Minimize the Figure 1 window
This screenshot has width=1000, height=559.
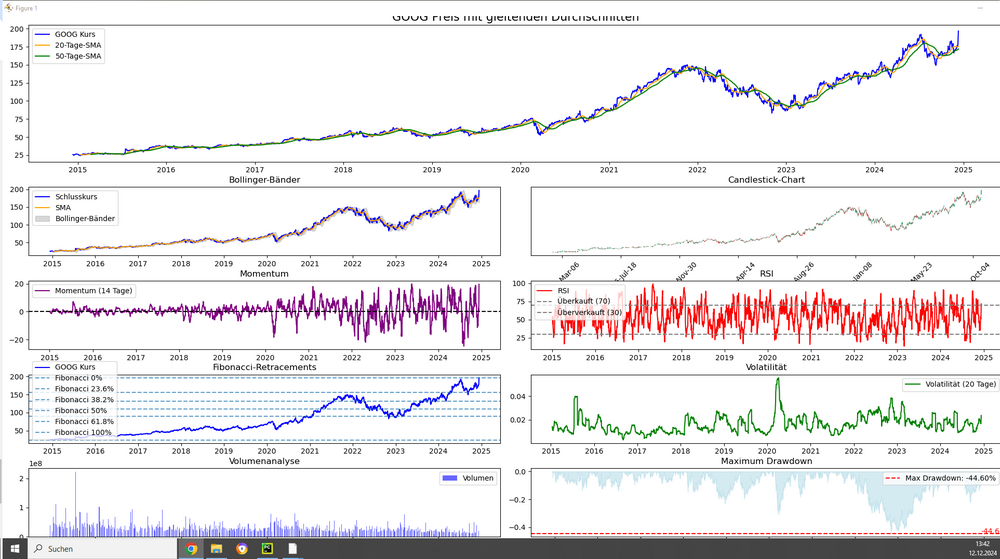point(980,8)
